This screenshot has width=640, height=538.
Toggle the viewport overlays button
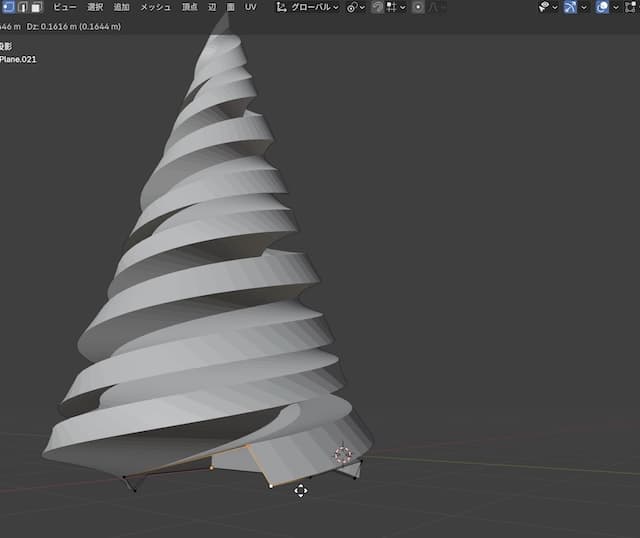[598, 7]
